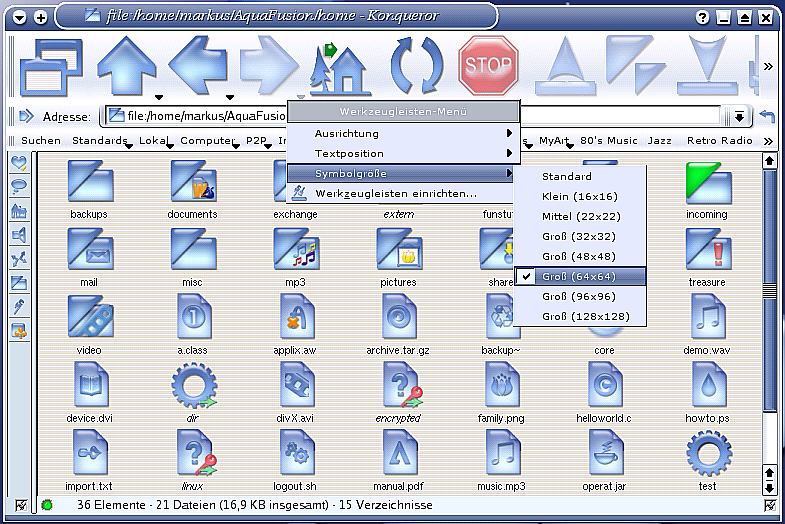This screenshot has width=785, height=524.
Task: Click the upward cone toolbar icon
Action: [566, 66]
